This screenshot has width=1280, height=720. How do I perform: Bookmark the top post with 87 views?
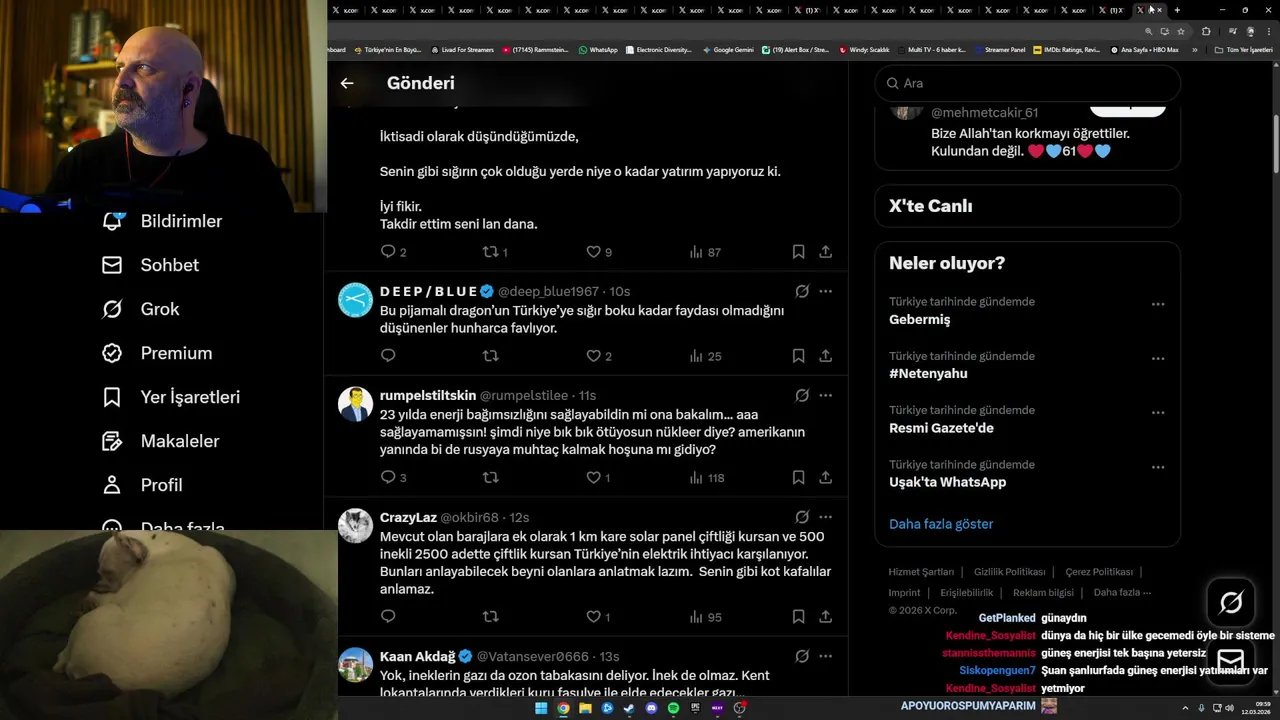coord(798,252)
